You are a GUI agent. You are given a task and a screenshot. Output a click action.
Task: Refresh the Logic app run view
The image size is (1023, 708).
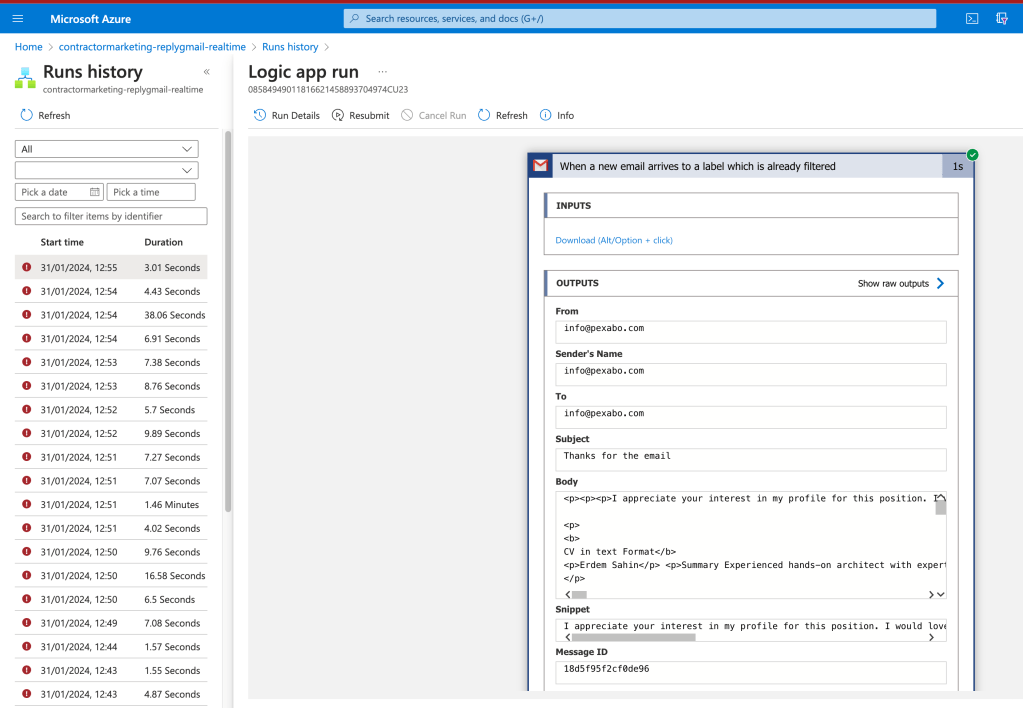503,115
